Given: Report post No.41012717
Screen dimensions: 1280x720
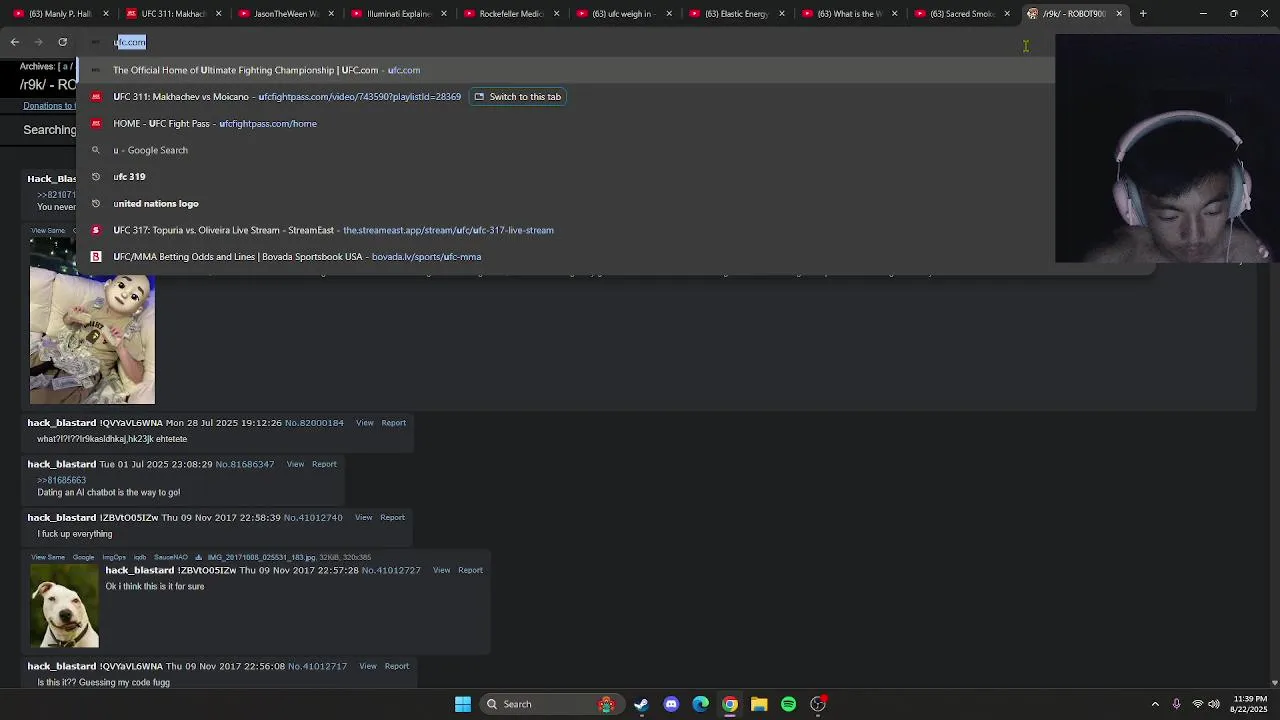Looking at the screenshot, I should [x=397, y=666].
